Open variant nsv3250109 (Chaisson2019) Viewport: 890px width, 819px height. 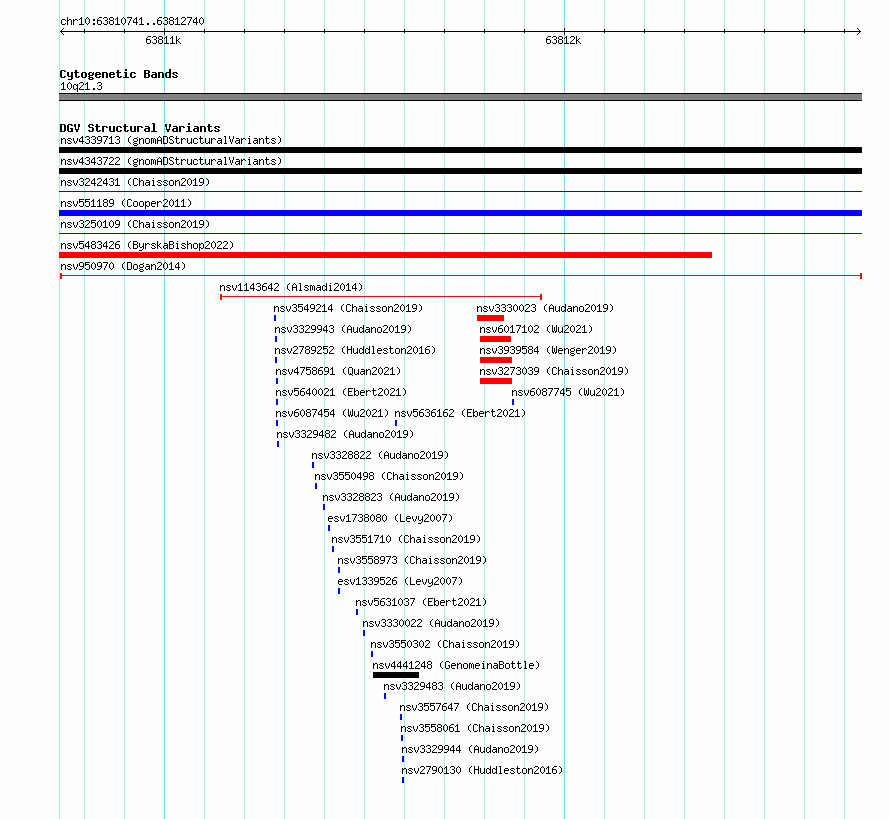pos(135,224)
